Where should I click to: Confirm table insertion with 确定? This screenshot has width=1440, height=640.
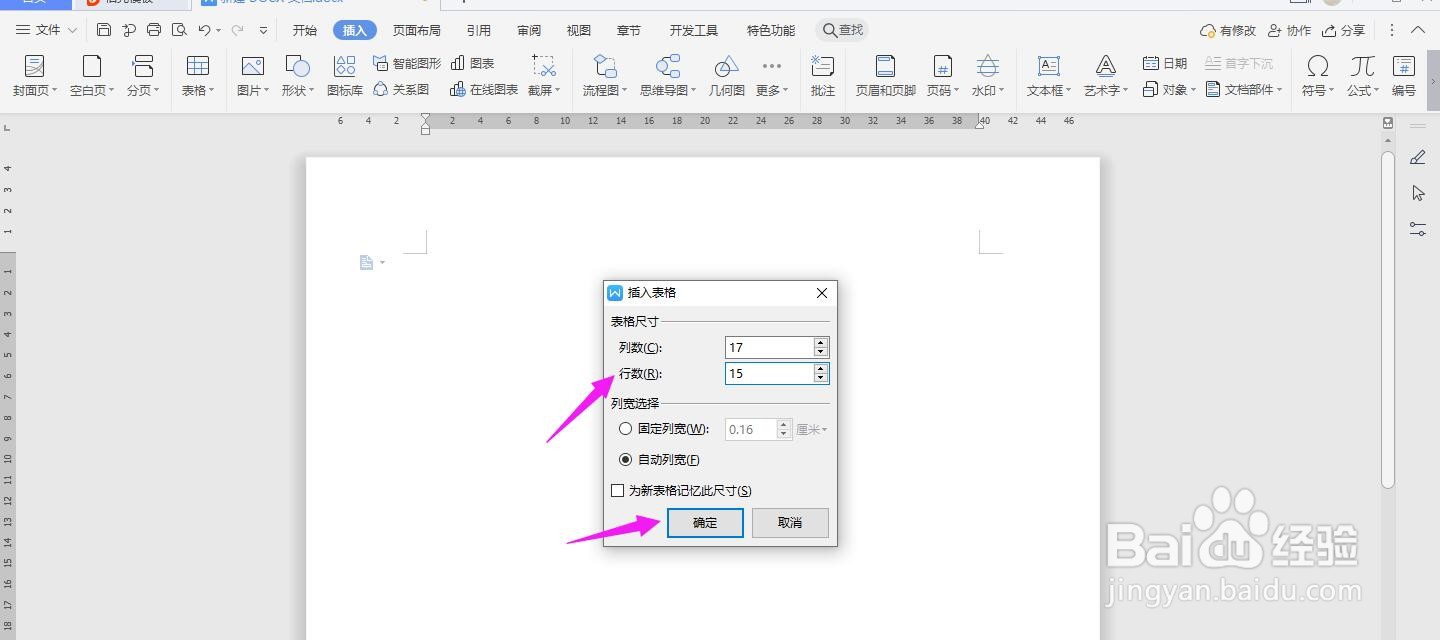coord(705,522)
